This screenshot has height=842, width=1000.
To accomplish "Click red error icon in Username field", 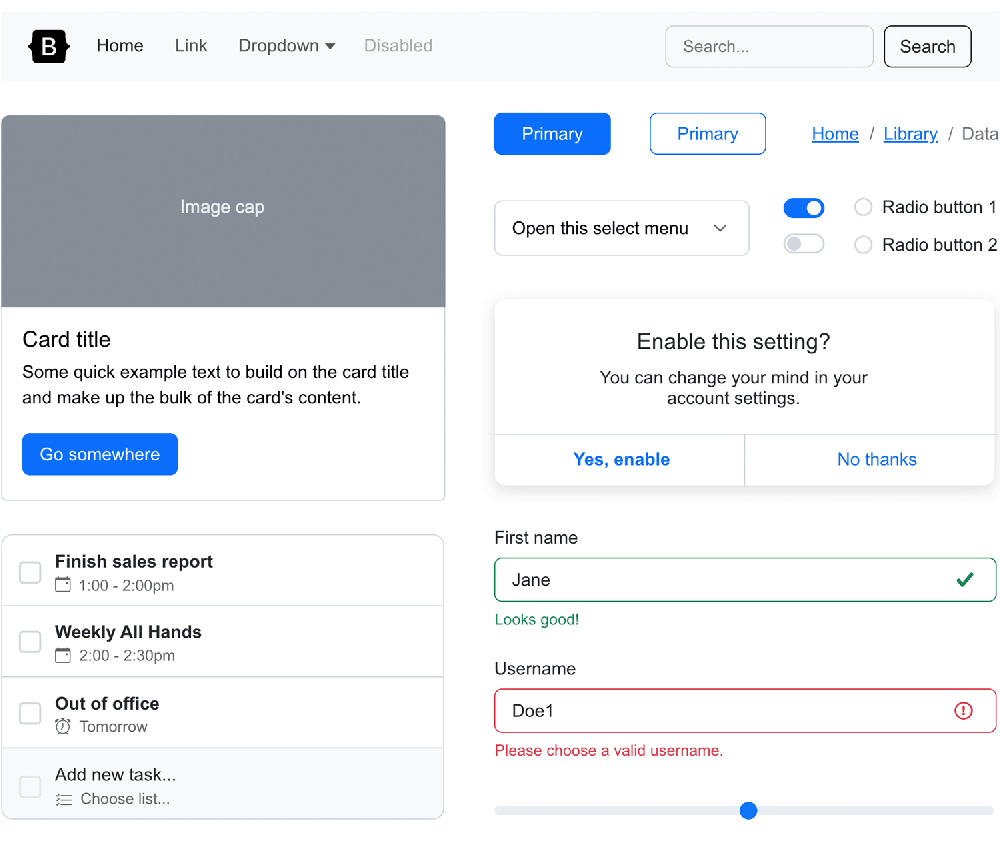I will click(963, 710).
